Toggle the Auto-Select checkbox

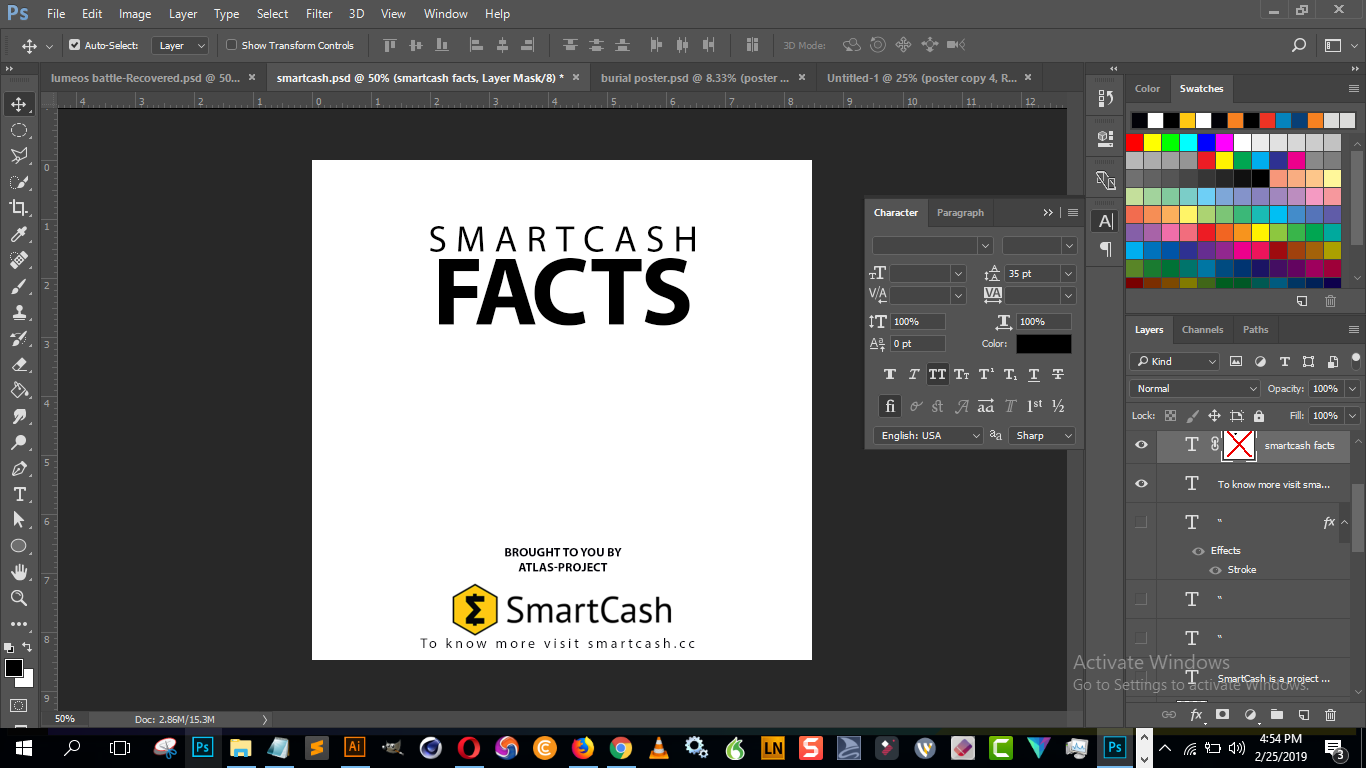pos(75,45)
